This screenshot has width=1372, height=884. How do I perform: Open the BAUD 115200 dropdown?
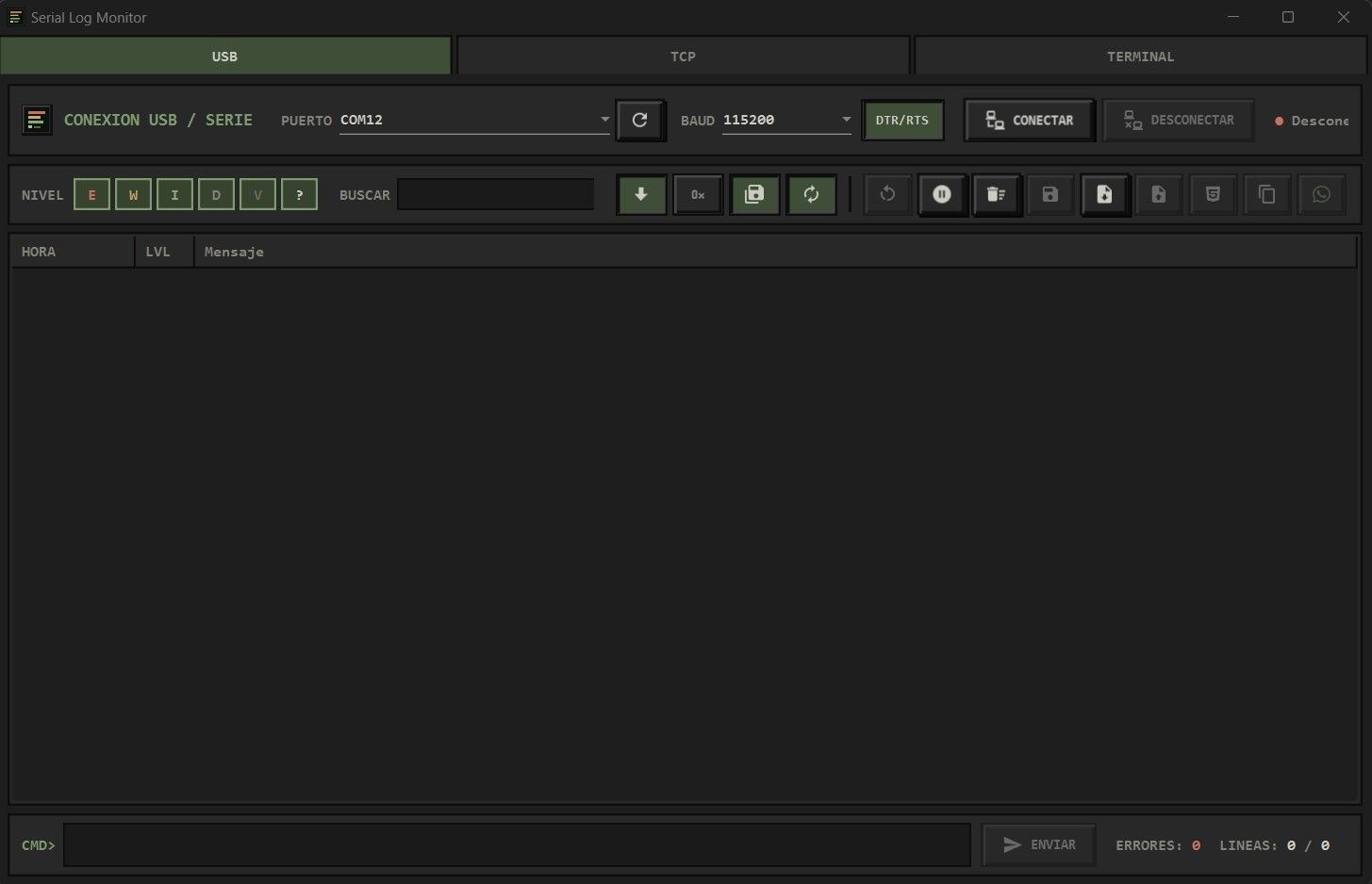(x=787, y=121)
